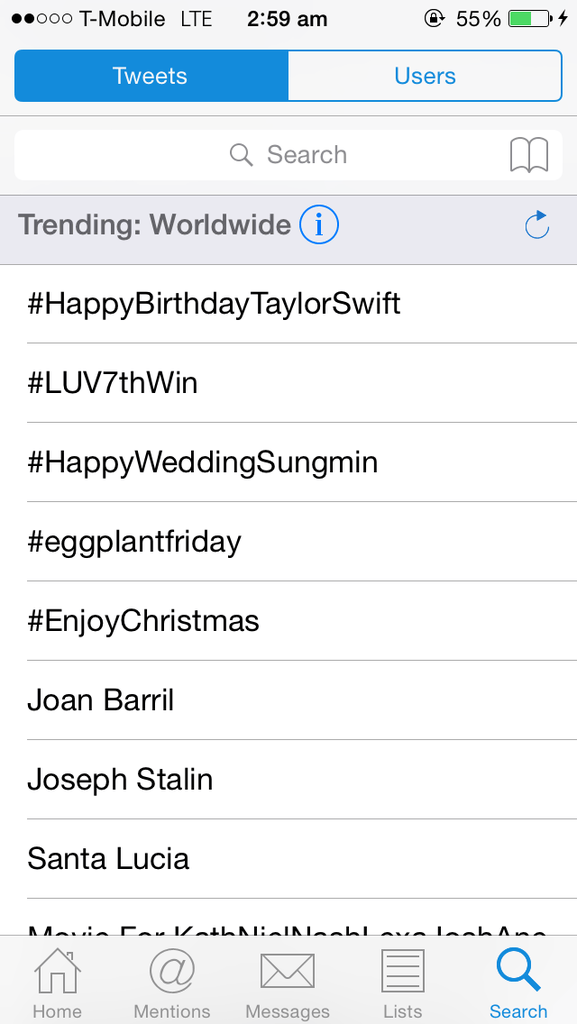The image size is (577, 1024).
Task: Open #LUV7thWin trend
Action: point(288,383)
